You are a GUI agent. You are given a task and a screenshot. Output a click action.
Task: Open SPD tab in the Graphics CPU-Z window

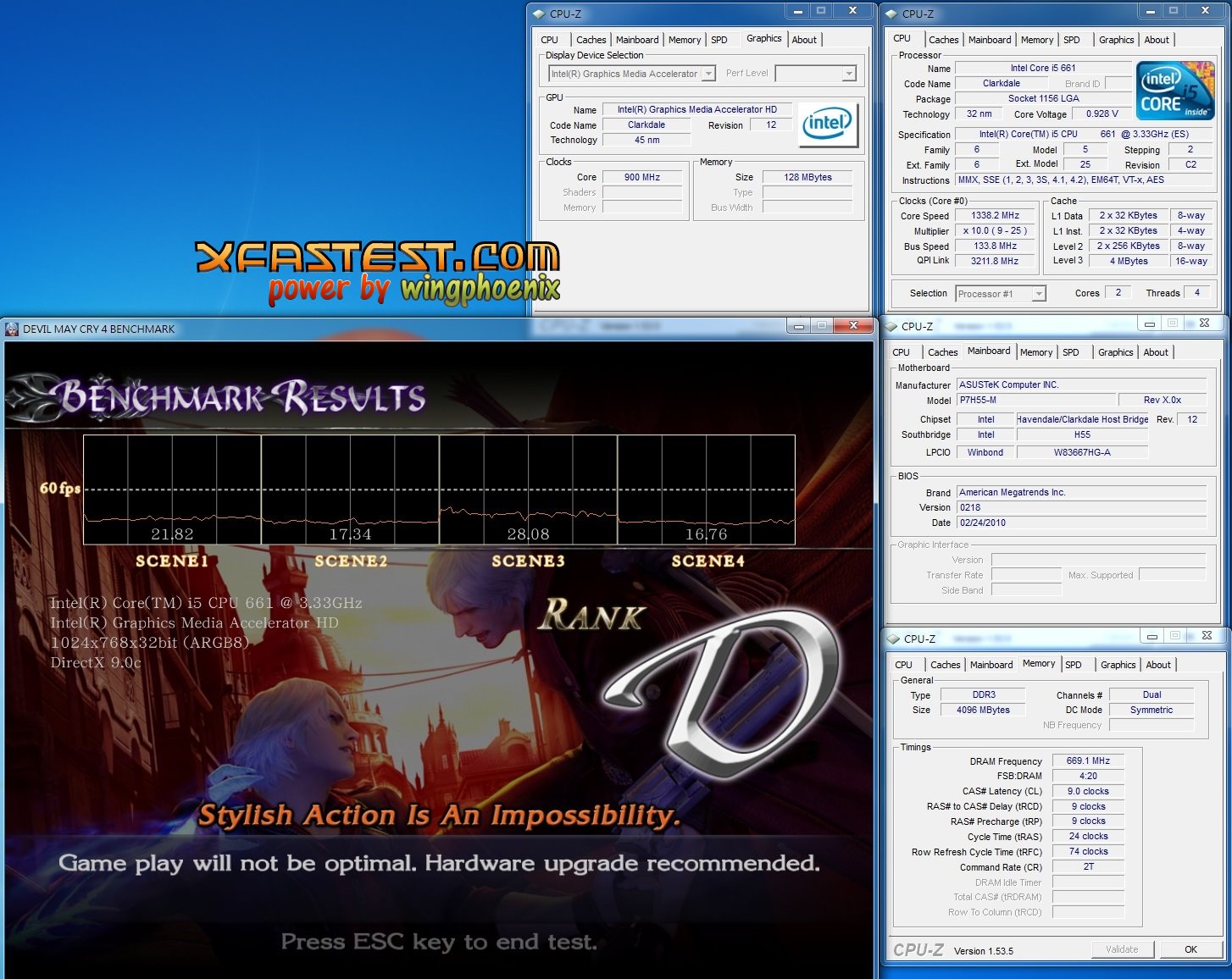719,40
